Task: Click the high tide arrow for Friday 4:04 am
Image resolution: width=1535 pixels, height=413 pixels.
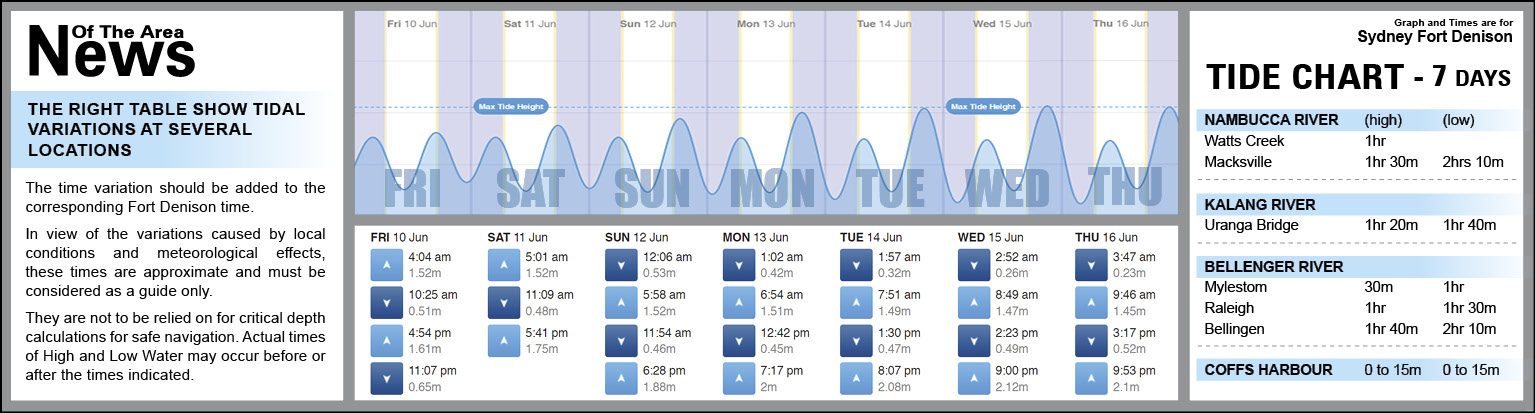Action: tap(387, 265)
